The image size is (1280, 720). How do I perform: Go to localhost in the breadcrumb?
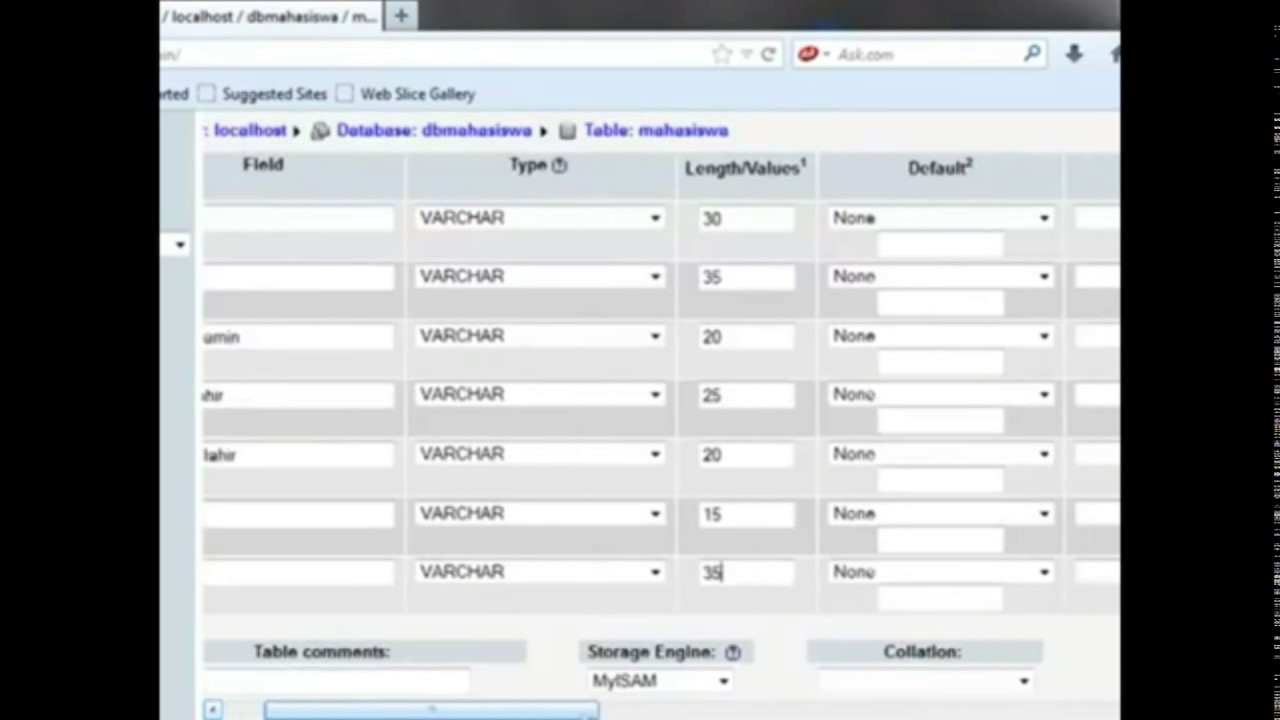coord(249,131)
